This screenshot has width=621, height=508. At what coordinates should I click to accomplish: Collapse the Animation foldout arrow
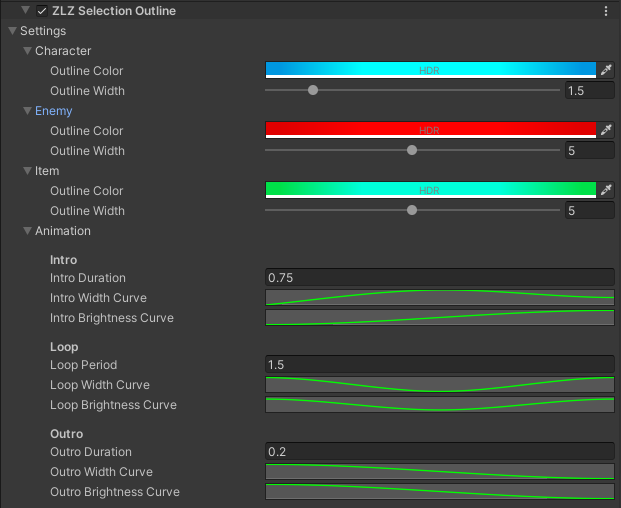pyautogui.click(x=27, y=231)
